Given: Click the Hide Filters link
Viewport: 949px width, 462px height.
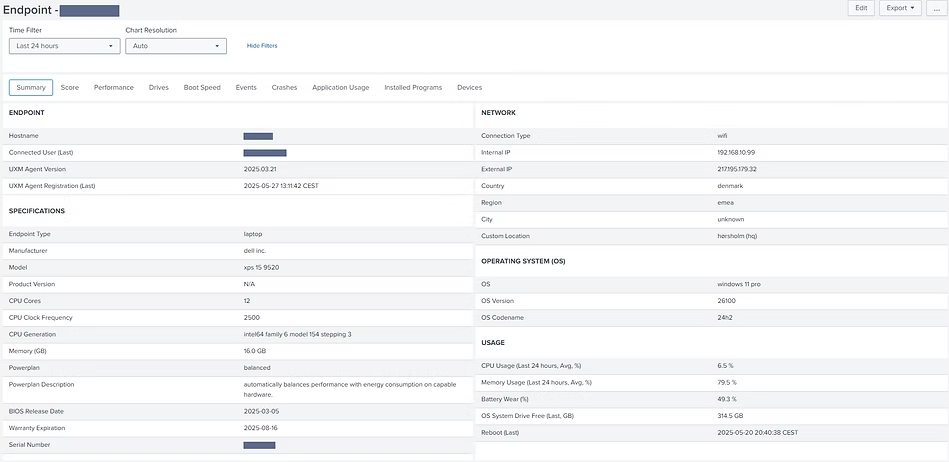Looking at the screenshot, I should [x=262, y=46].
